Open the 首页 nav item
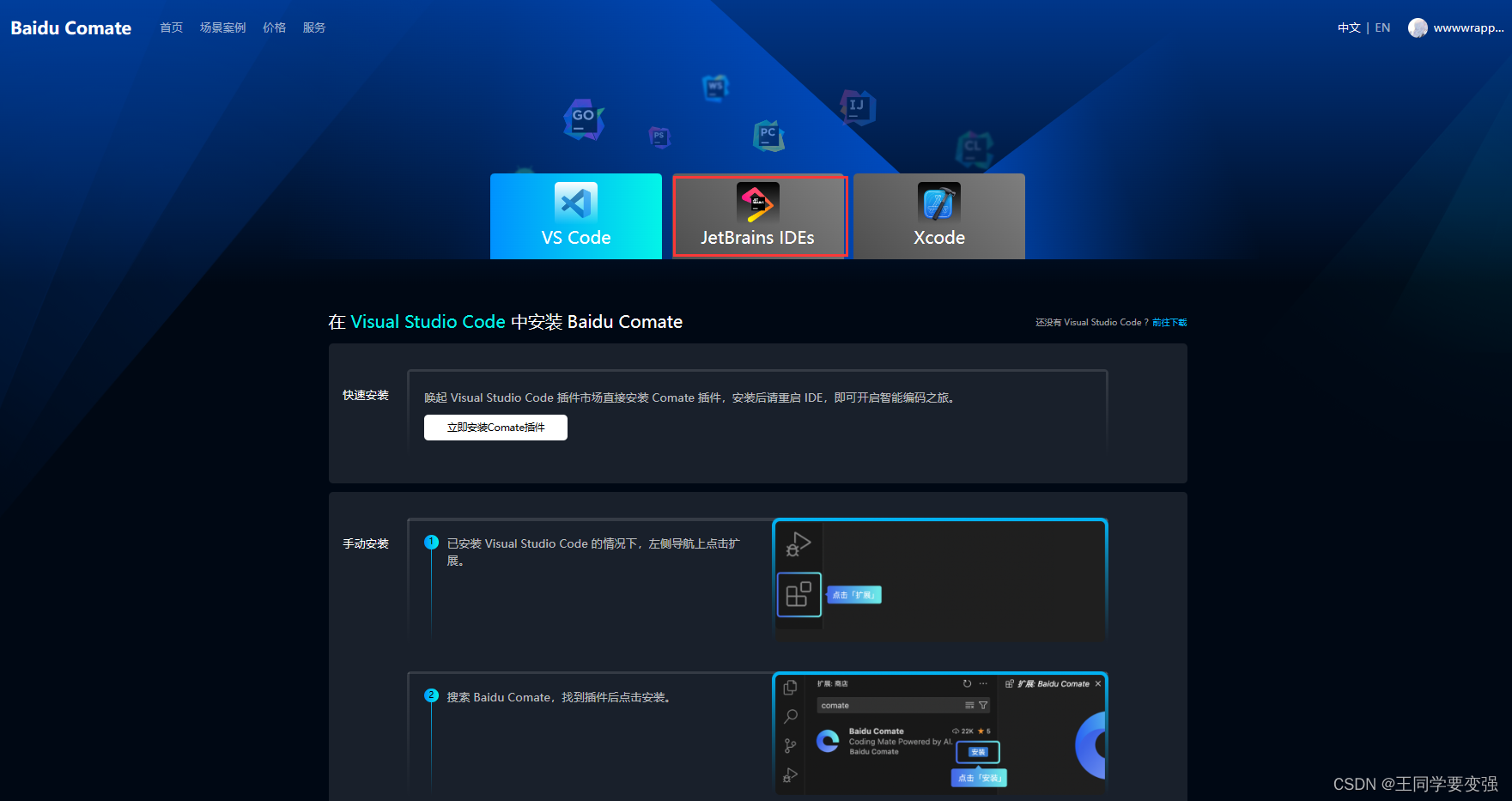Viewport: 1512px width, 801px height. (x=171, y=27)
